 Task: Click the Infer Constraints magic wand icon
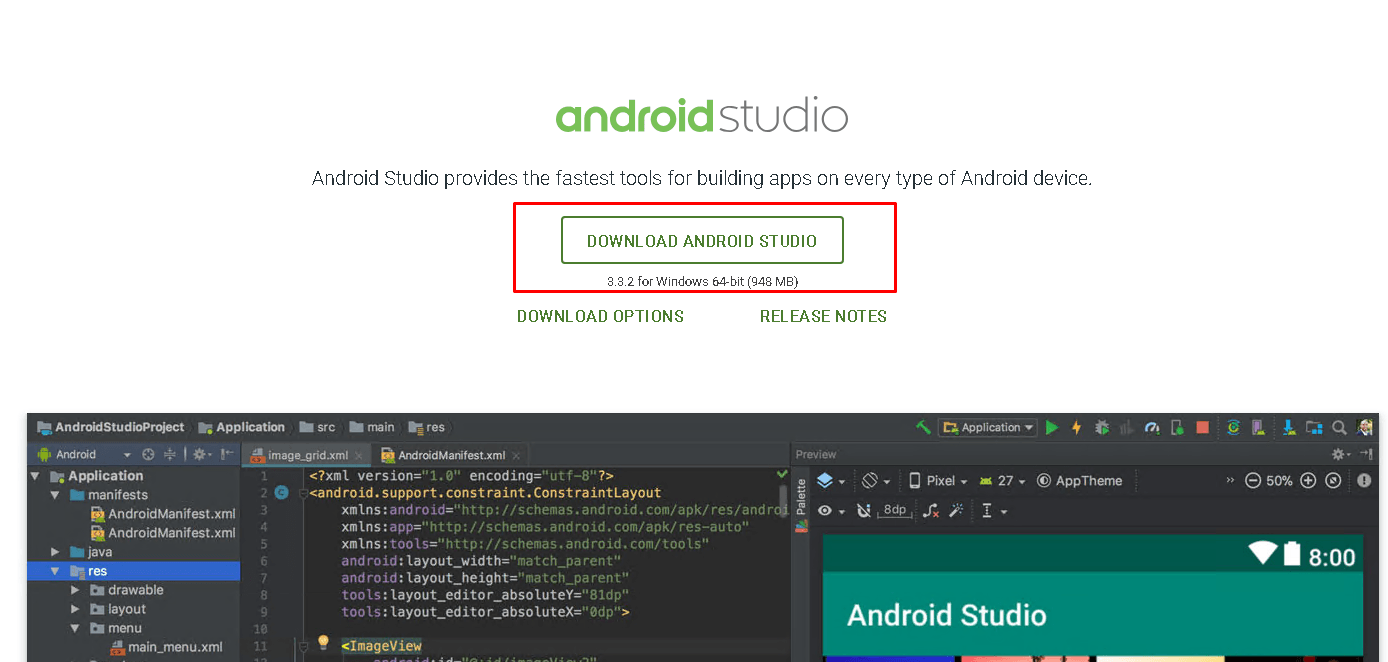click(x=956, y=511)
